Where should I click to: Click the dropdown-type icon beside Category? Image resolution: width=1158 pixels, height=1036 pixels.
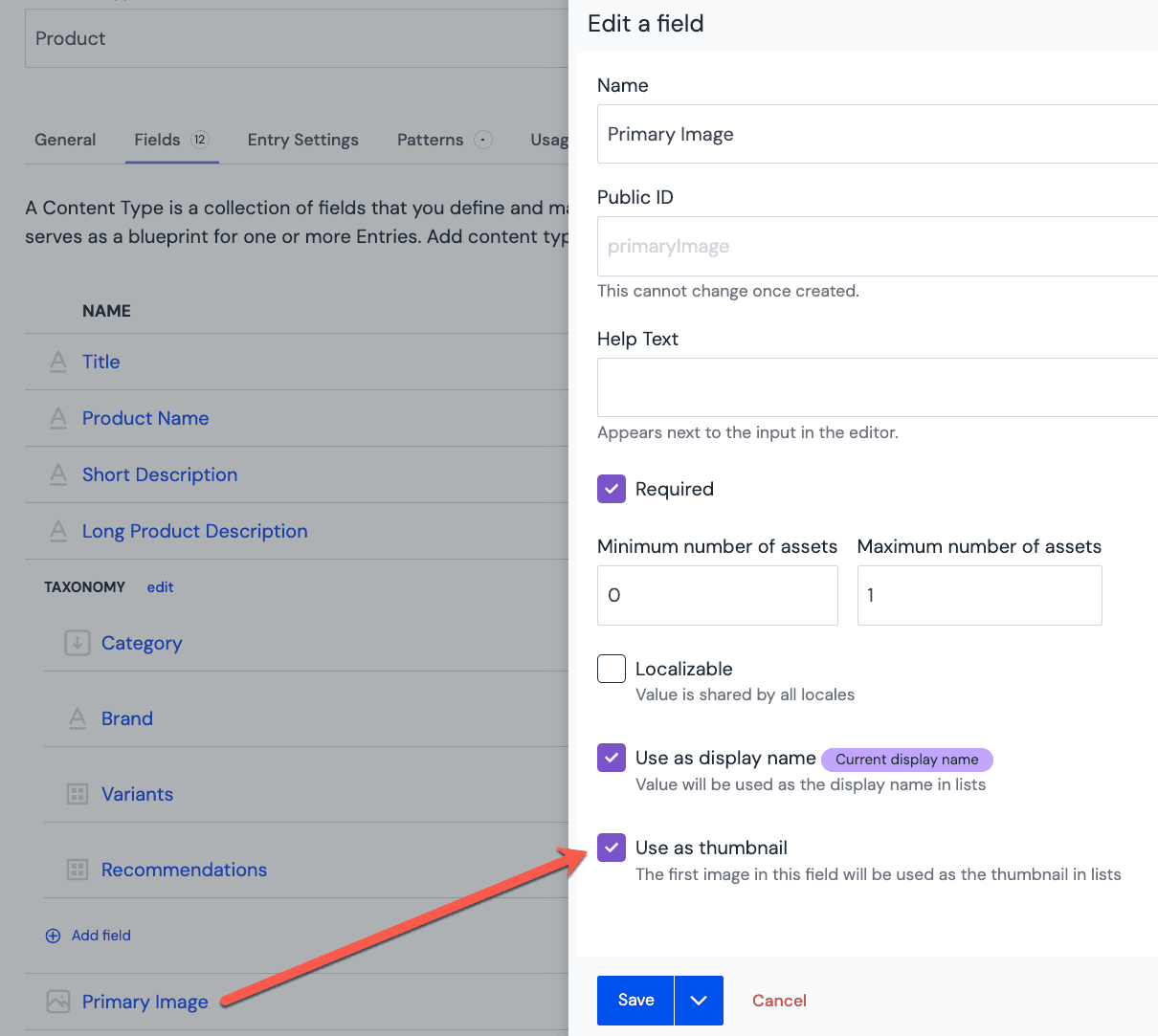click(78, 643)
